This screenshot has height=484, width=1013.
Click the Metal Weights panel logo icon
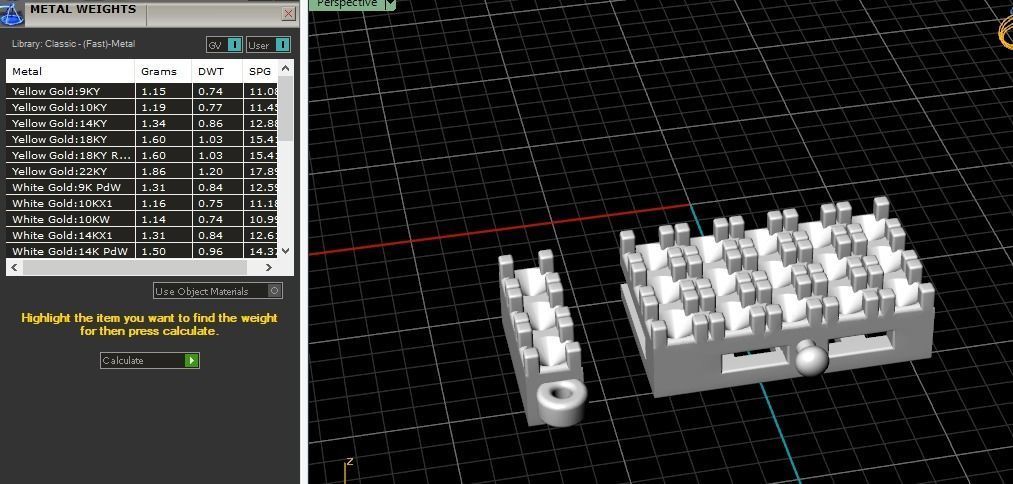coord(12,13)
